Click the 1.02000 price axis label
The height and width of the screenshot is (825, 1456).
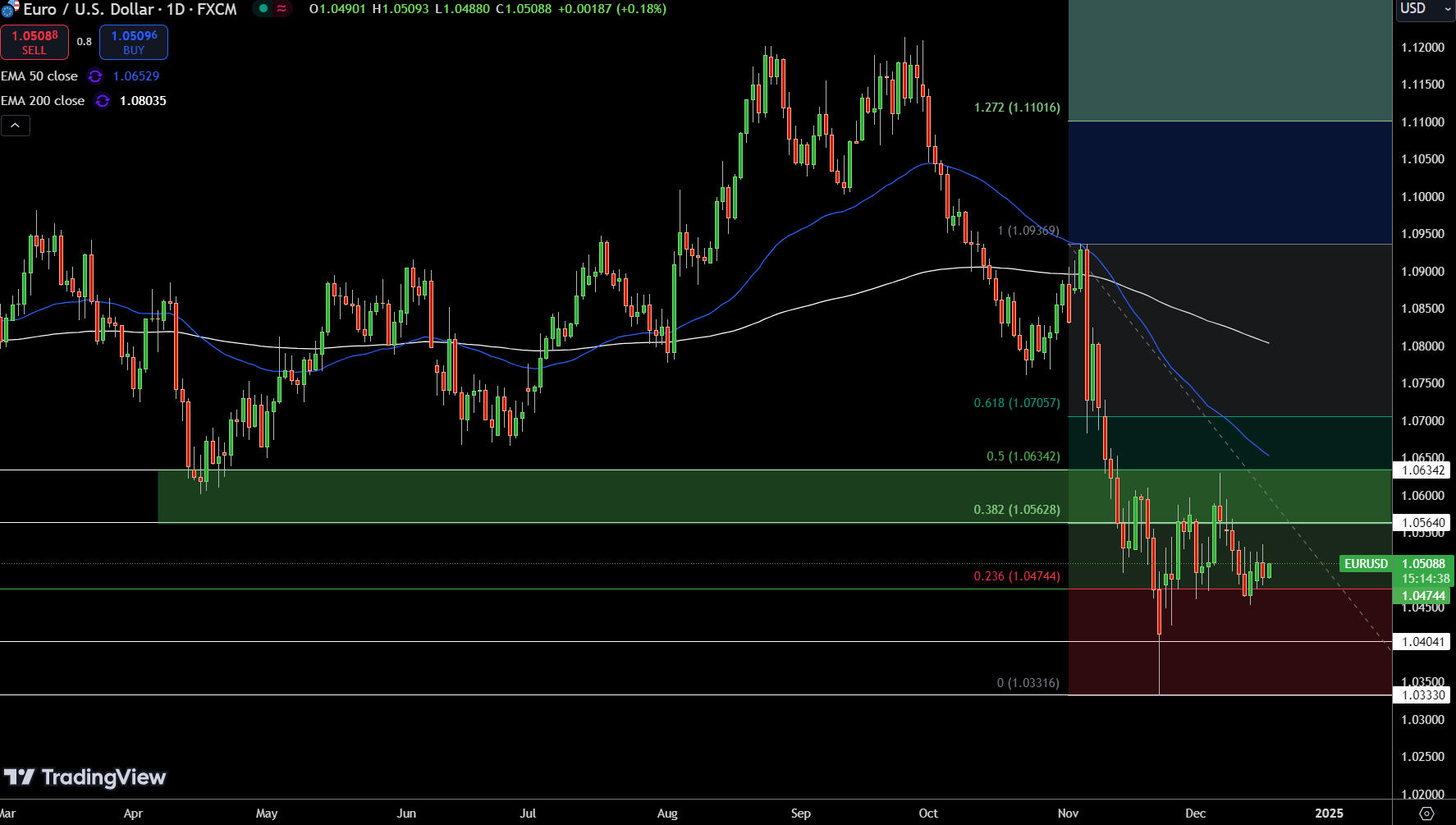[1423, 794]
